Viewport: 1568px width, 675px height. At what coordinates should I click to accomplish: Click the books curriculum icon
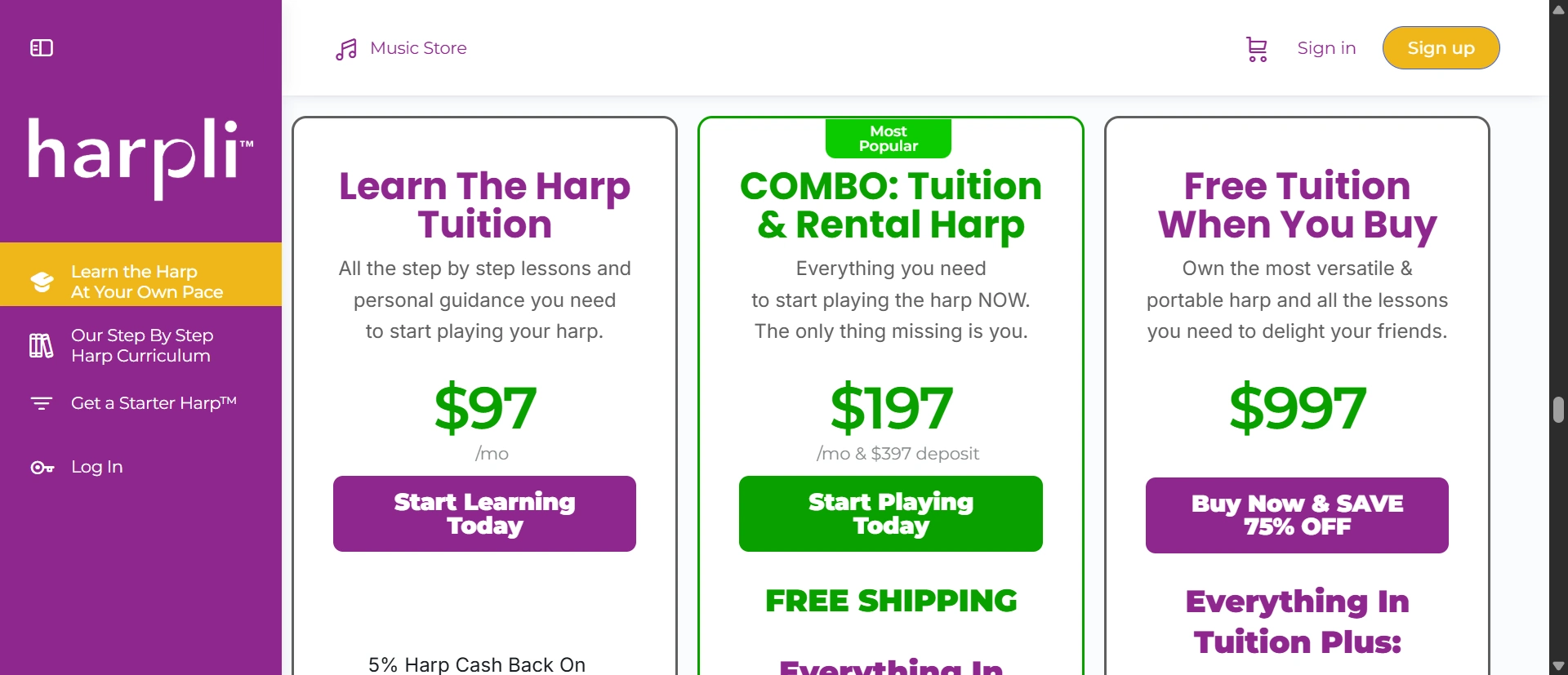(x=42, y=345)
